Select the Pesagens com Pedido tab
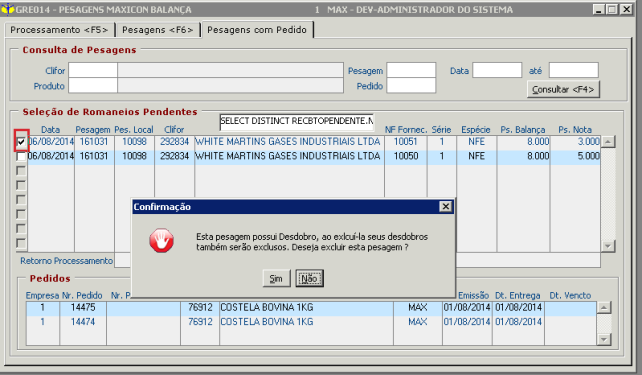The image size is (642, 375). click(x=257, y=30)
